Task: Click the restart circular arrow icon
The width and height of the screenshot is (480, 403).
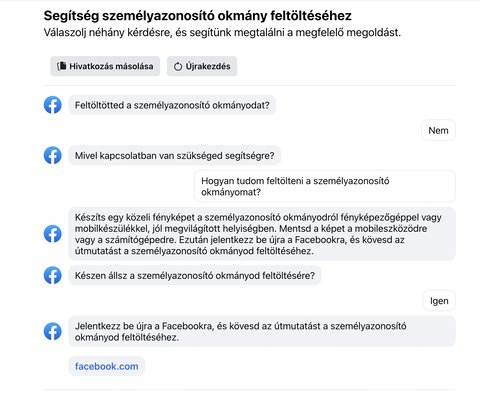Action: (x=178, y=66)
